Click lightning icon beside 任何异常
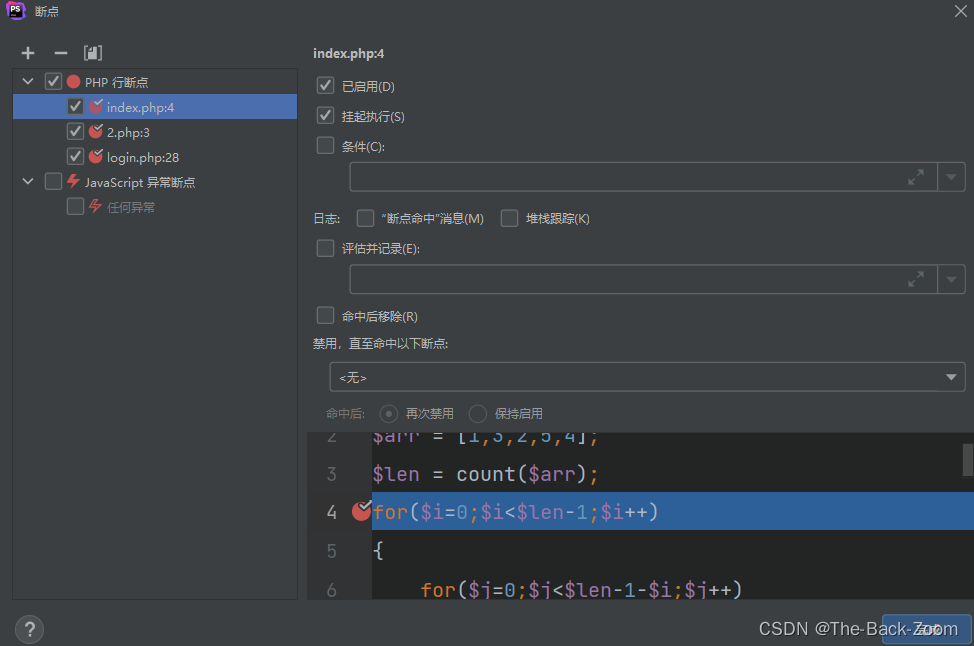Image resolution: width=974 pixels, height=646 pixels. pyautogui.click(x=95, y=206)
